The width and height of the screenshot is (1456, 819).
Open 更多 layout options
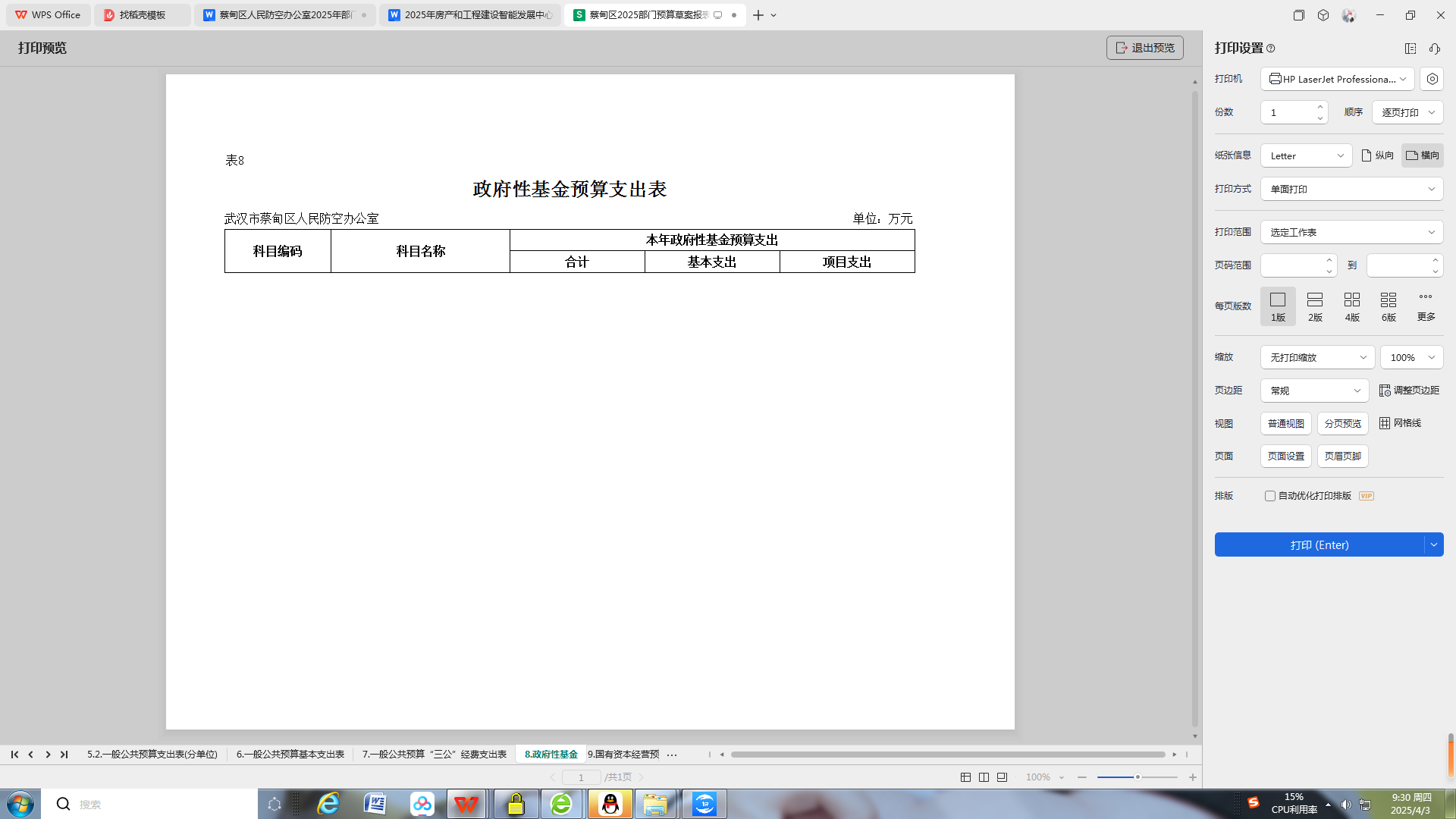(1426, 305)
